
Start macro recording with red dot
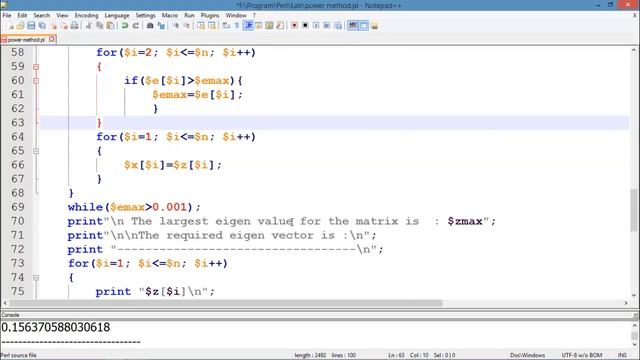point(294,26)
